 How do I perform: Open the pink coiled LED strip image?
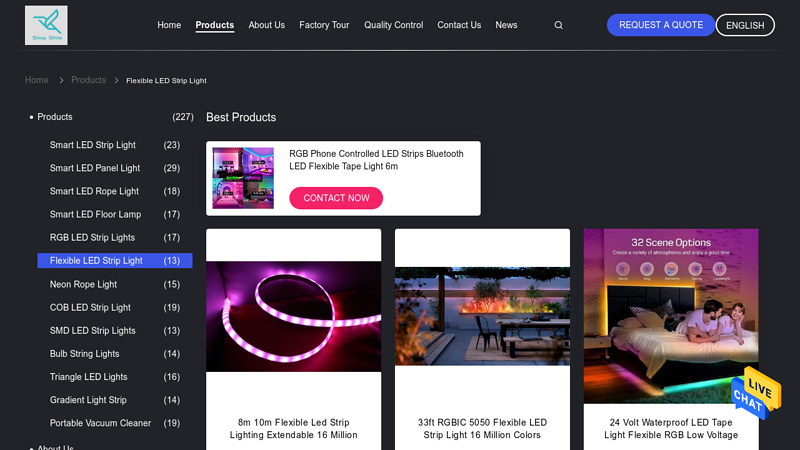pos(293,316)
